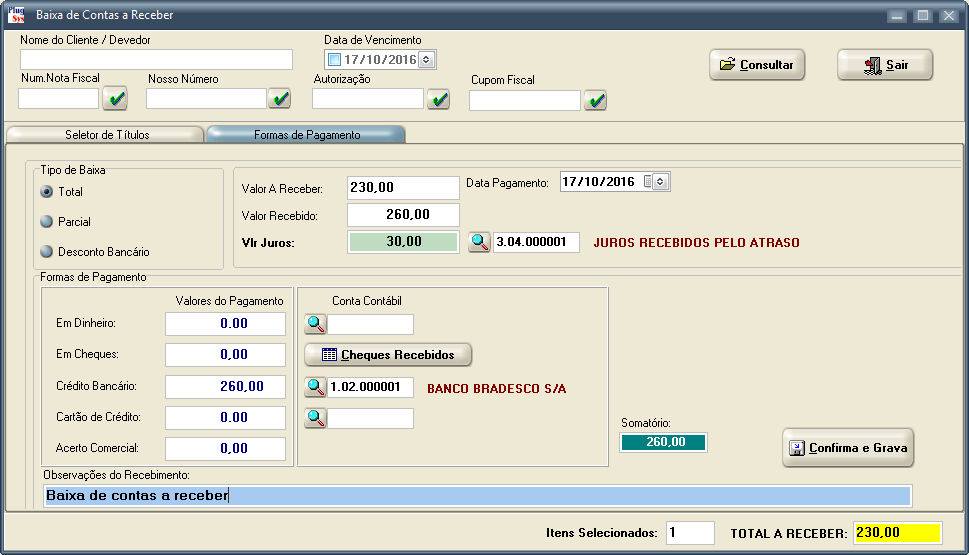The width and height of the screenshot is (969, 555).
Task: Click the Observações do Recebimento text field
Action: [478, 496]
